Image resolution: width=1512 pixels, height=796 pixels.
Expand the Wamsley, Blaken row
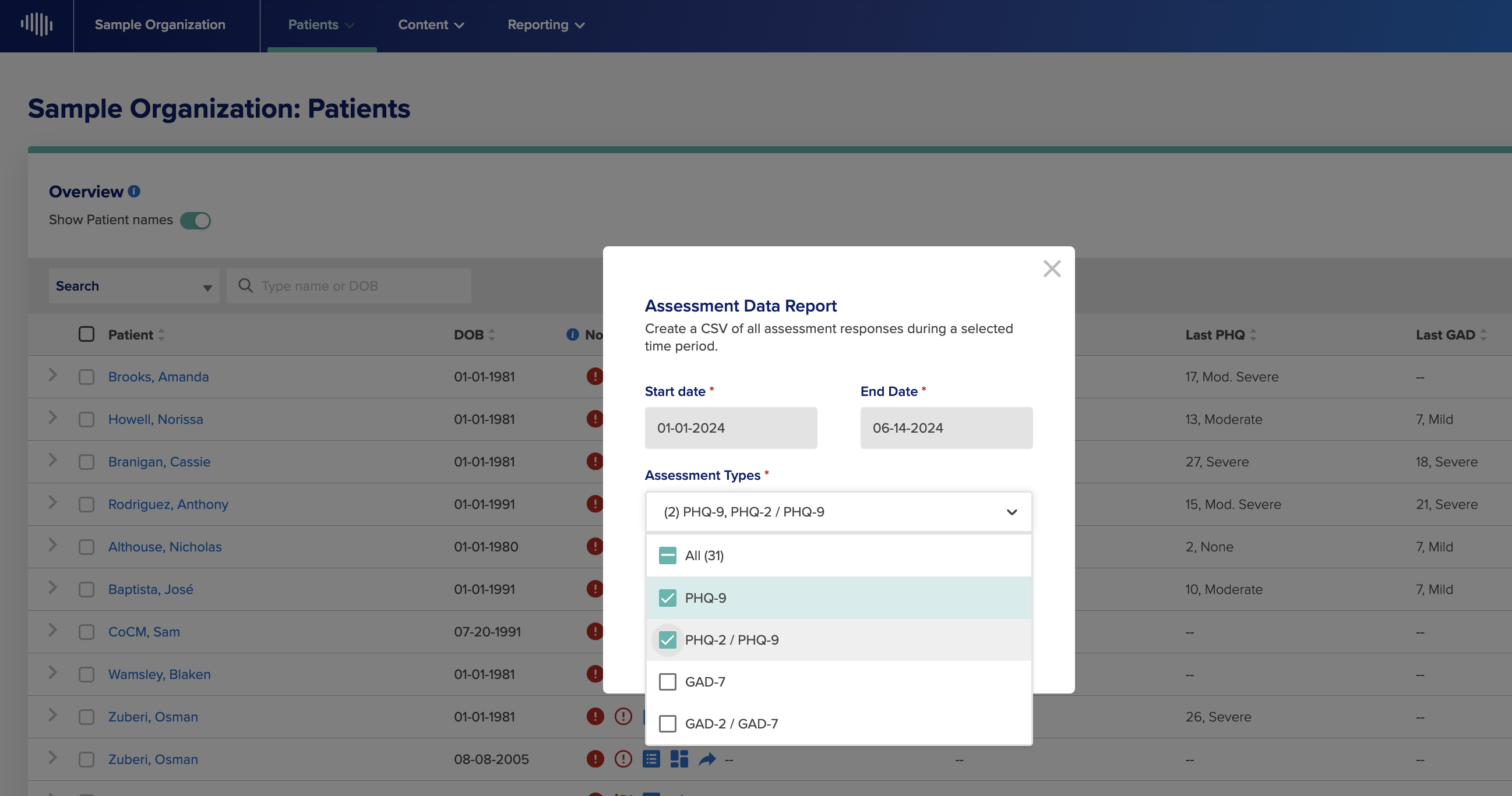(x=53, y=672)
